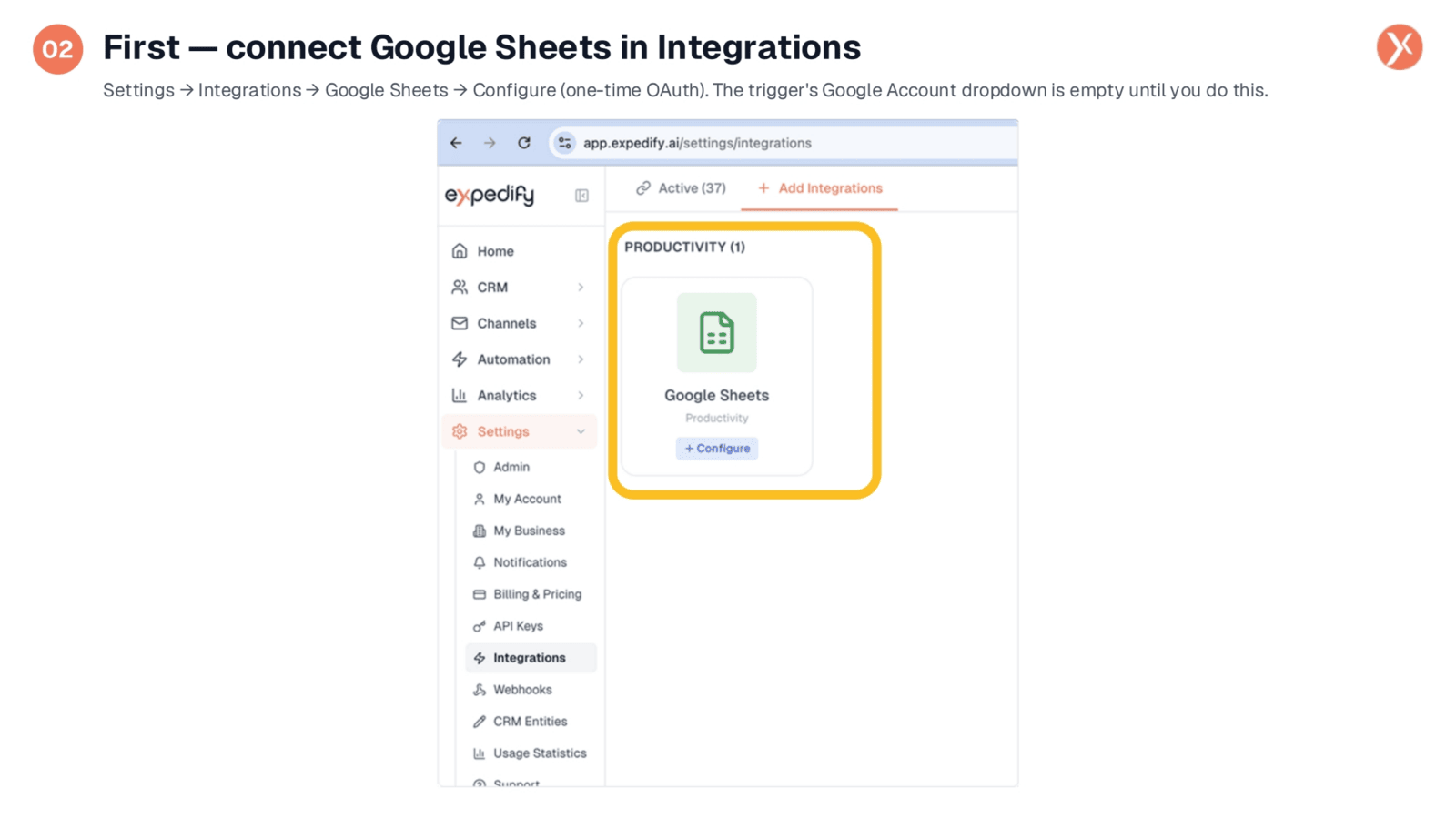Screen dimensions: 1456x819
Task: Reload the page with refresh icon
Action: pyautogui.click(x=524, y=143)
